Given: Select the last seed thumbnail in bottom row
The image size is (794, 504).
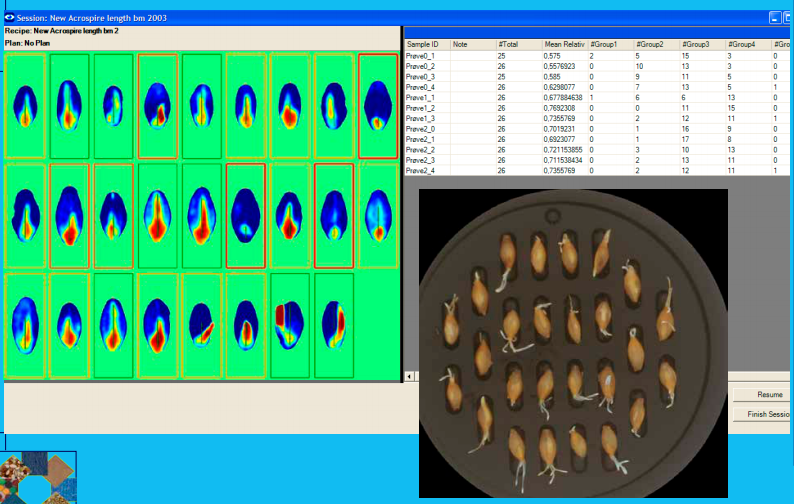Looking at the screenshot, I should (333, 326).
